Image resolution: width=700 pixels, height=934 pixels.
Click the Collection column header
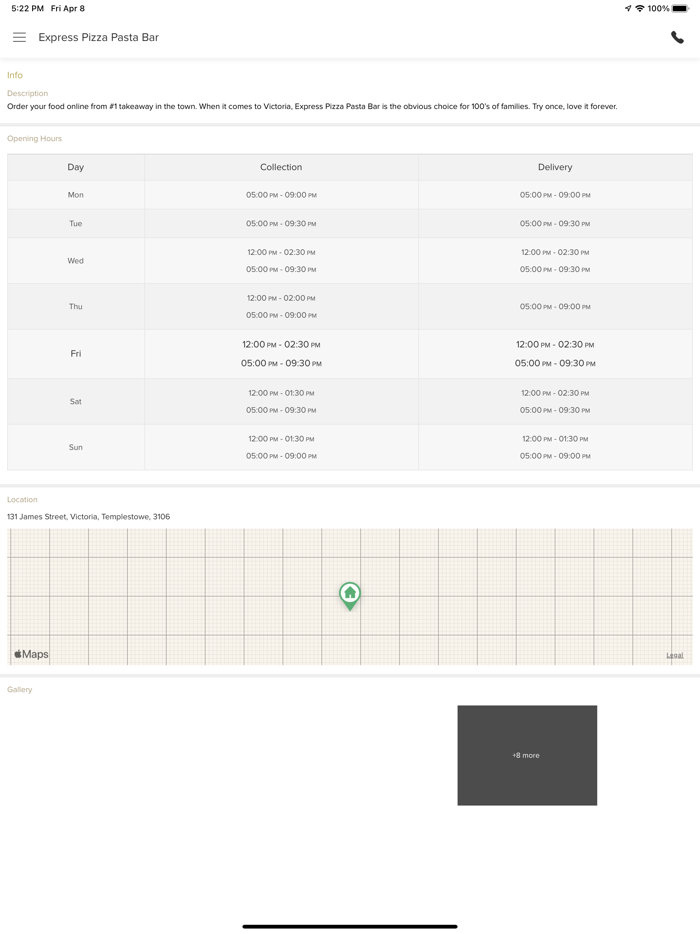pyautogui.click(x=281, y=167)
